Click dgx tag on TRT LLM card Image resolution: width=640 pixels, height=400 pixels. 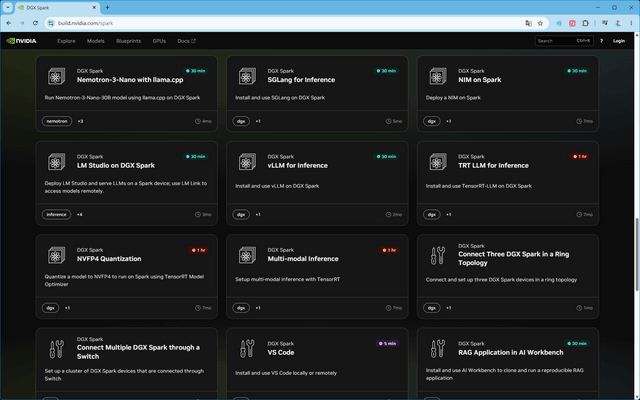point(431,214)
